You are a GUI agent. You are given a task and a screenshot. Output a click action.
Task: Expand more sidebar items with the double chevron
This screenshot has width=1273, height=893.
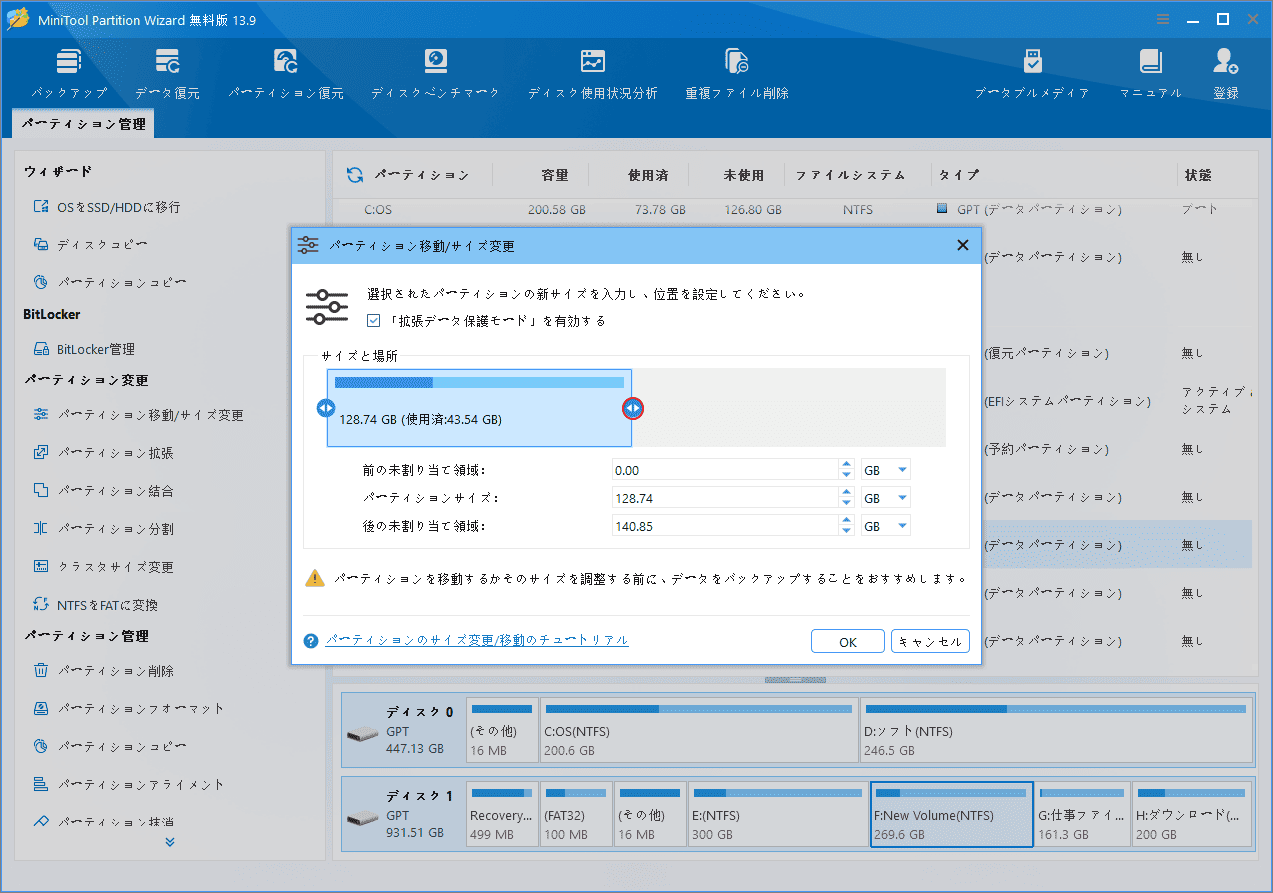(x=170, y=842)
